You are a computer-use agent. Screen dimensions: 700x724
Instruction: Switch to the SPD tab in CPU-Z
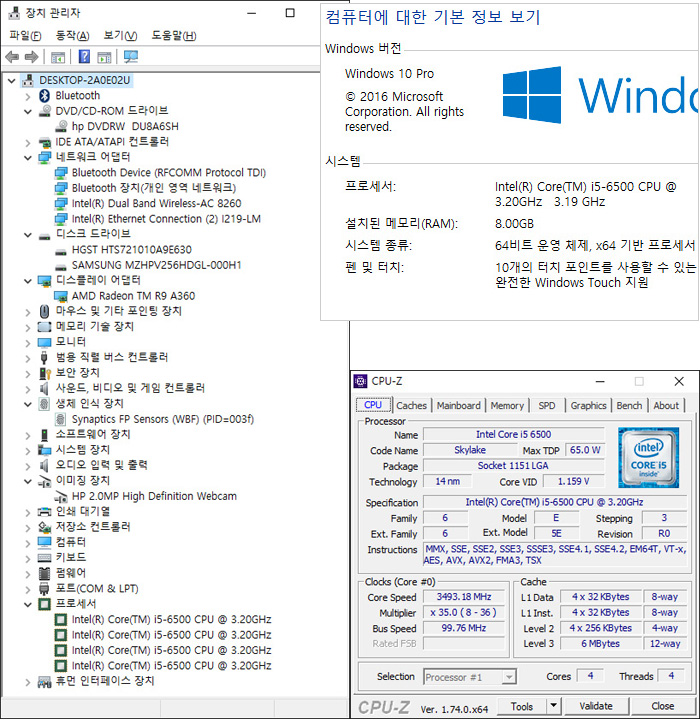tap(547, 405)
